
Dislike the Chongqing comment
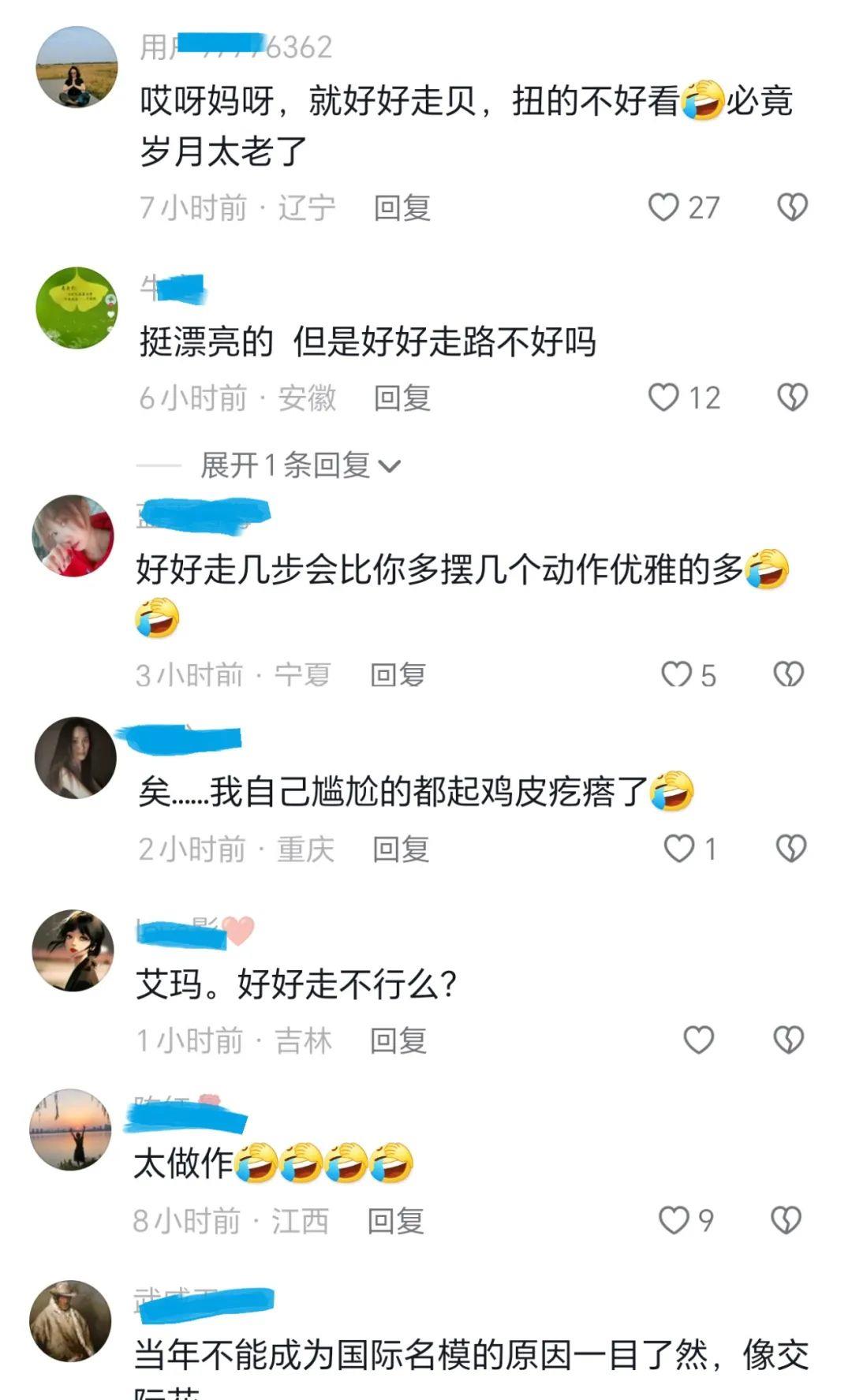tap(790, 849)
